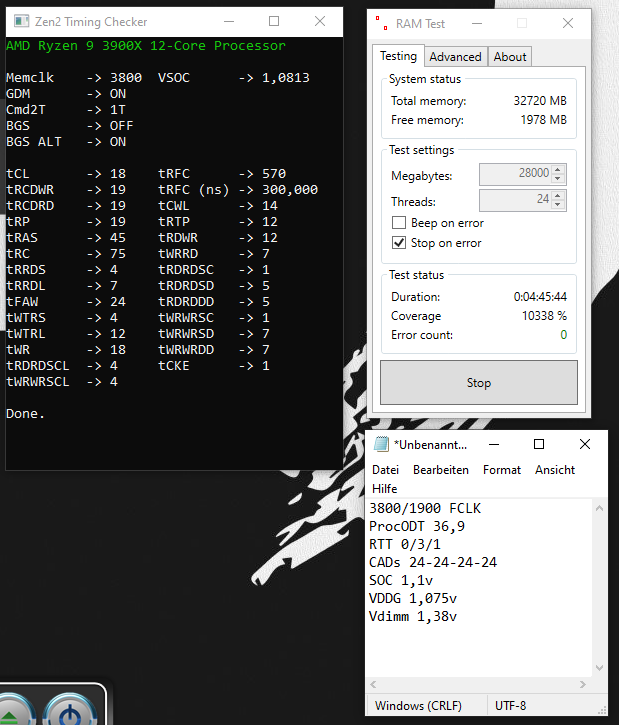
Task: Enable the Beep on error checkbox
Action: (x=399, y=223)
